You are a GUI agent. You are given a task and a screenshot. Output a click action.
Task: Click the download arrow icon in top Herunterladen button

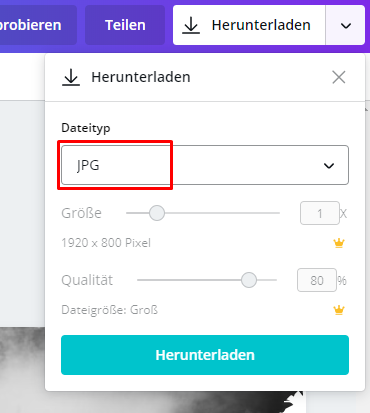191,26
